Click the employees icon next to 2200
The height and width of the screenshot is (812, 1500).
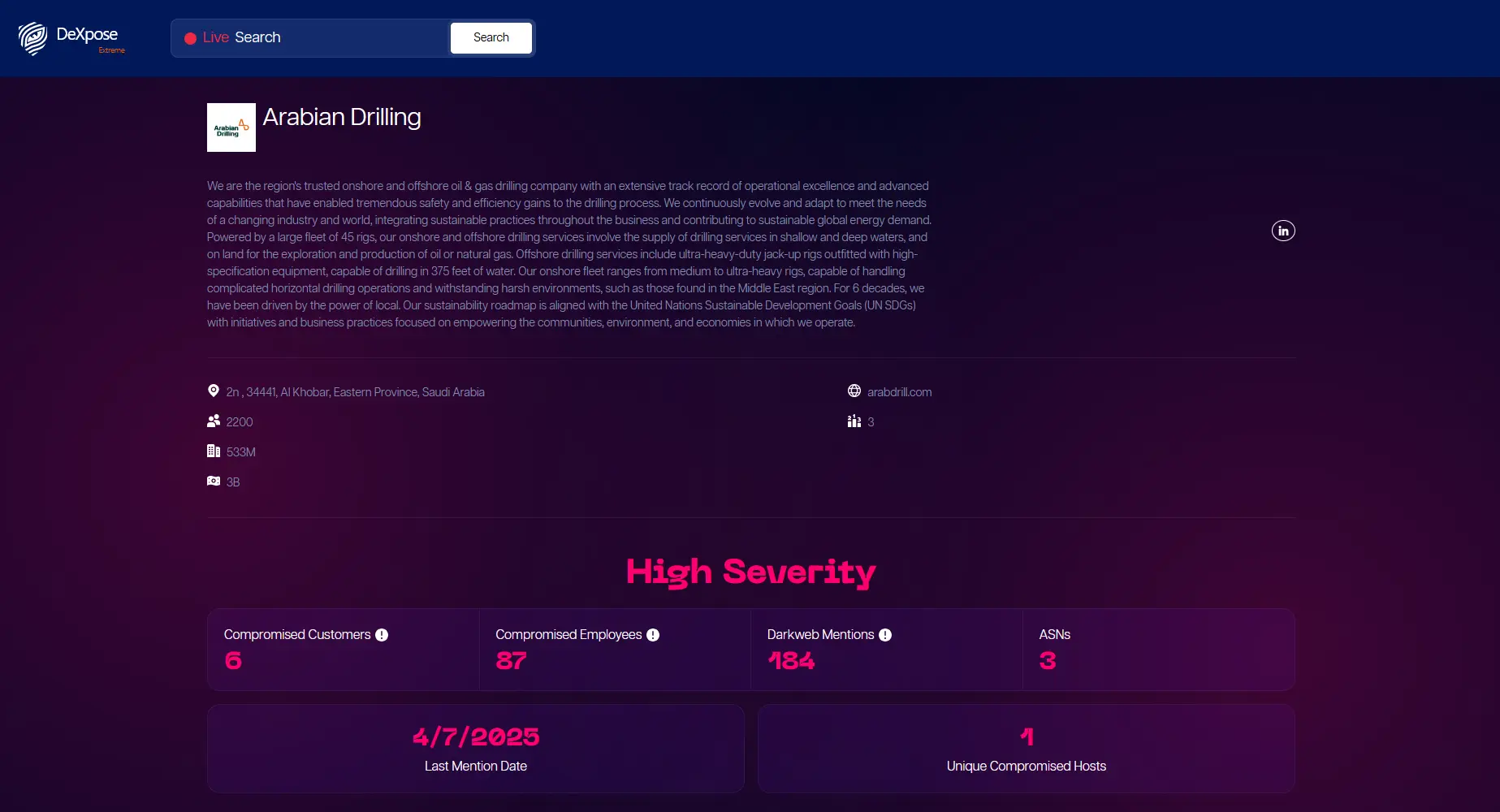(214, 421)
